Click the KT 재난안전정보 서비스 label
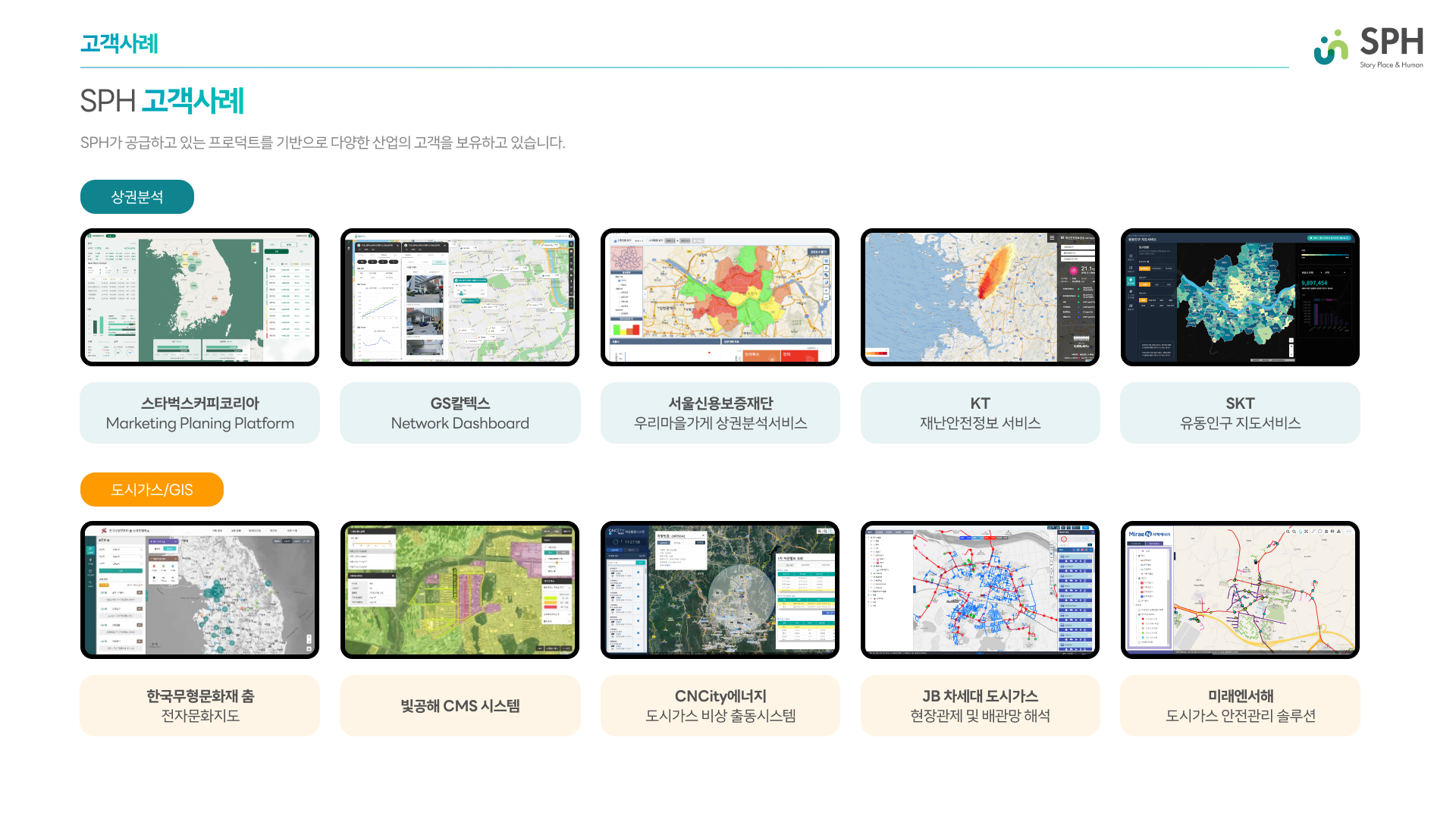1456x819 pixels. coord(980,413)
